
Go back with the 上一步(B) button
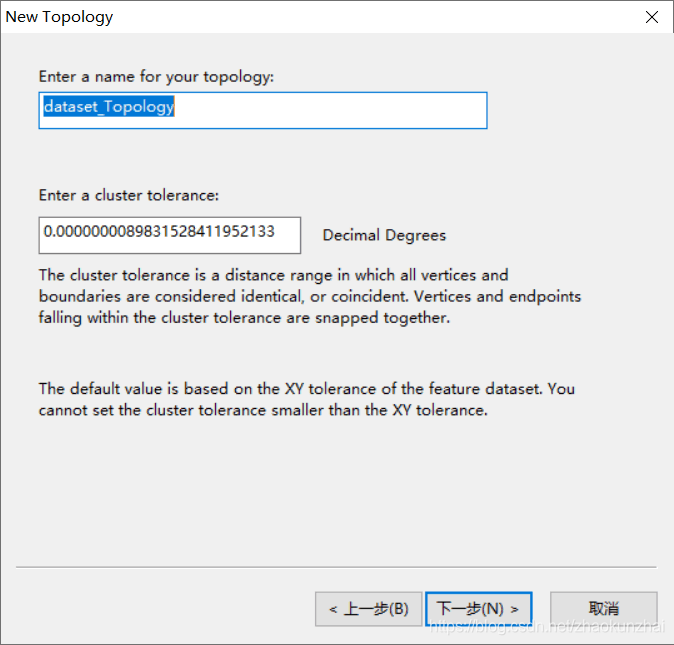(x=368, y=609)
